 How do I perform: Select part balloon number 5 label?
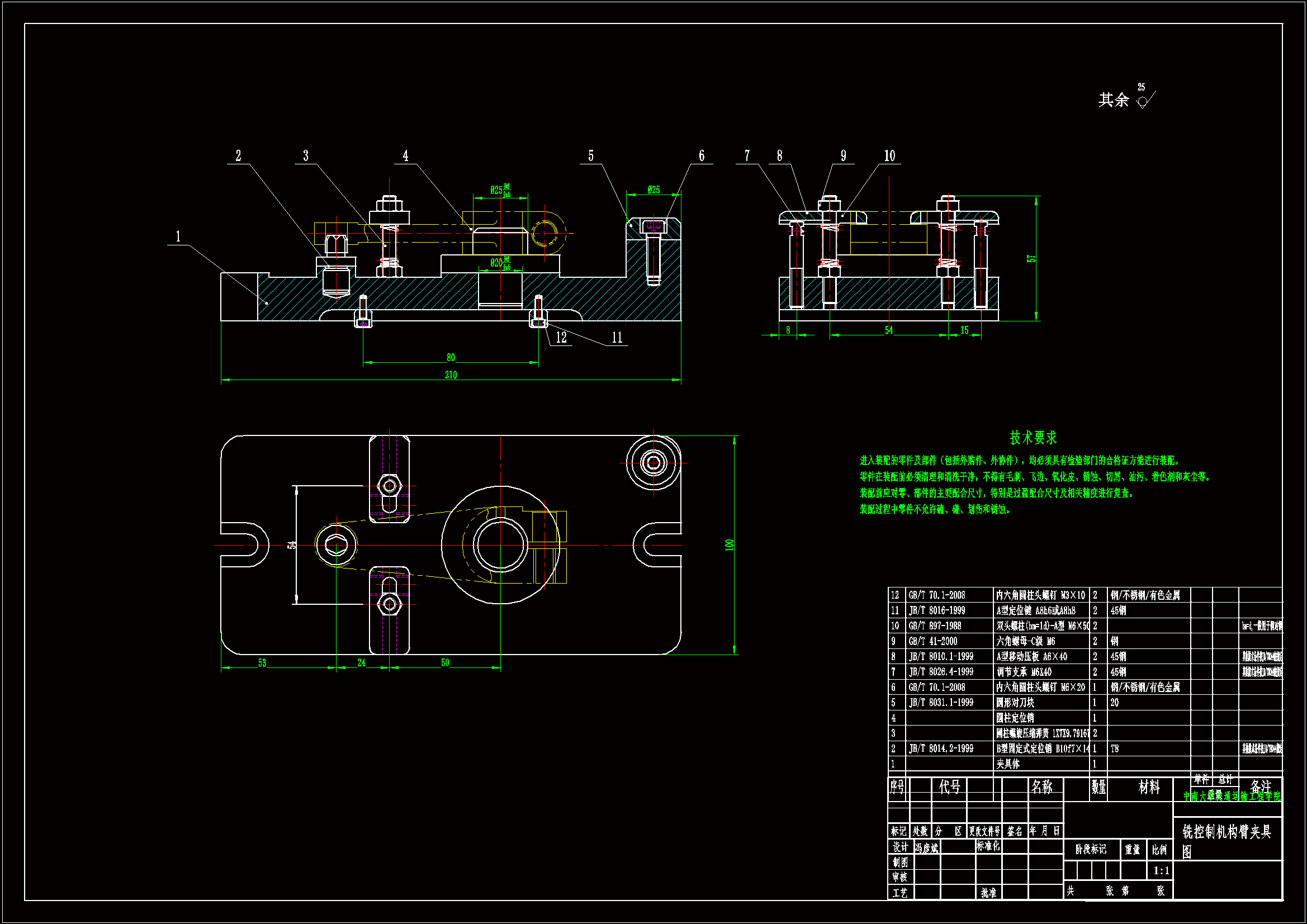coord(590,155)
